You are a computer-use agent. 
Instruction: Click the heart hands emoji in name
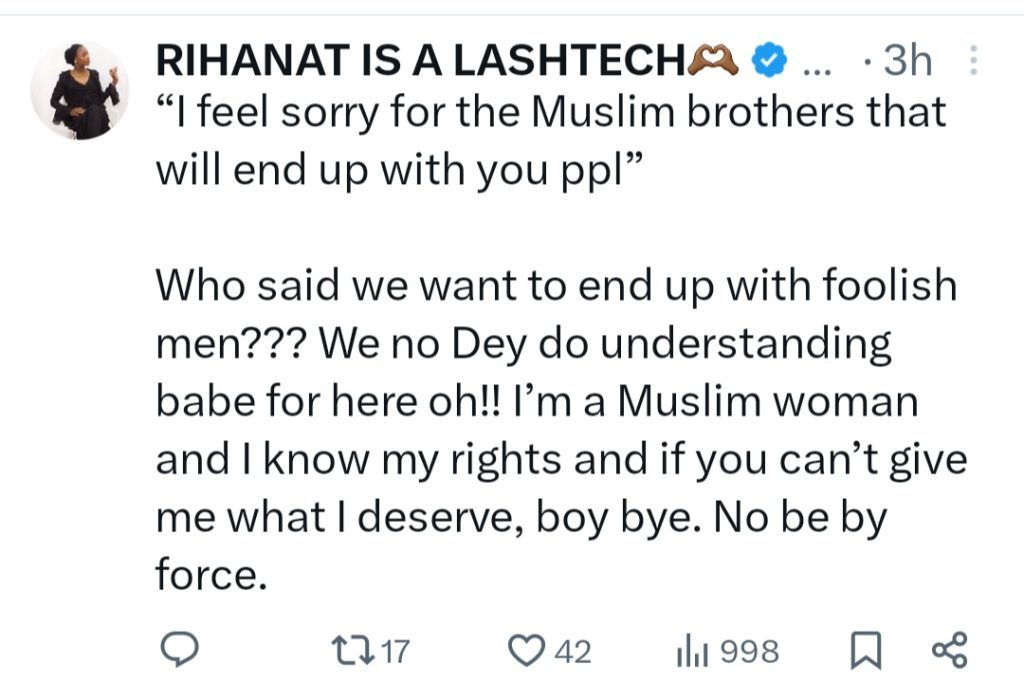point(714,62)
